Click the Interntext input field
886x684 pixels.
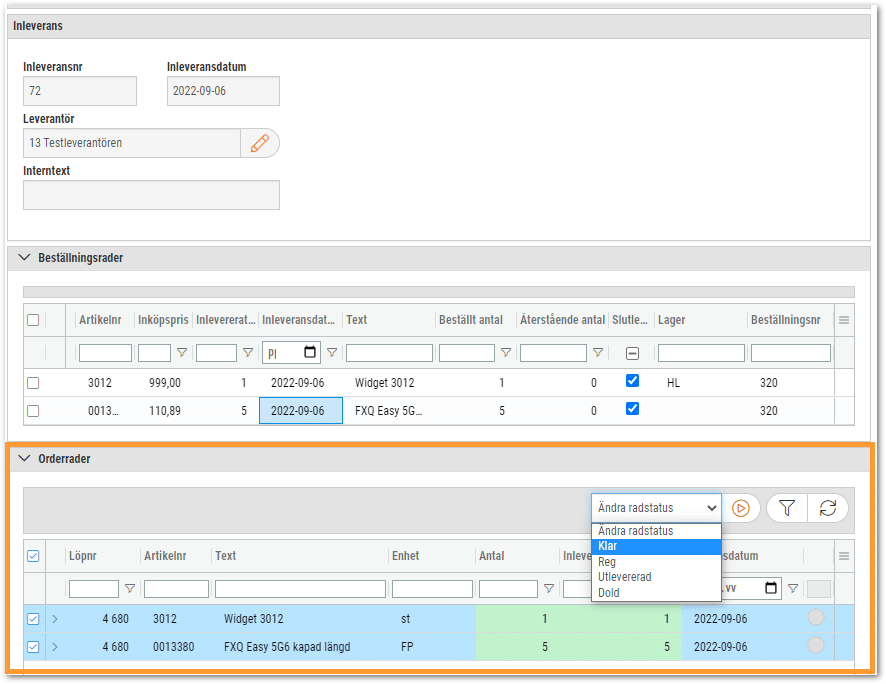click(151, 195)
